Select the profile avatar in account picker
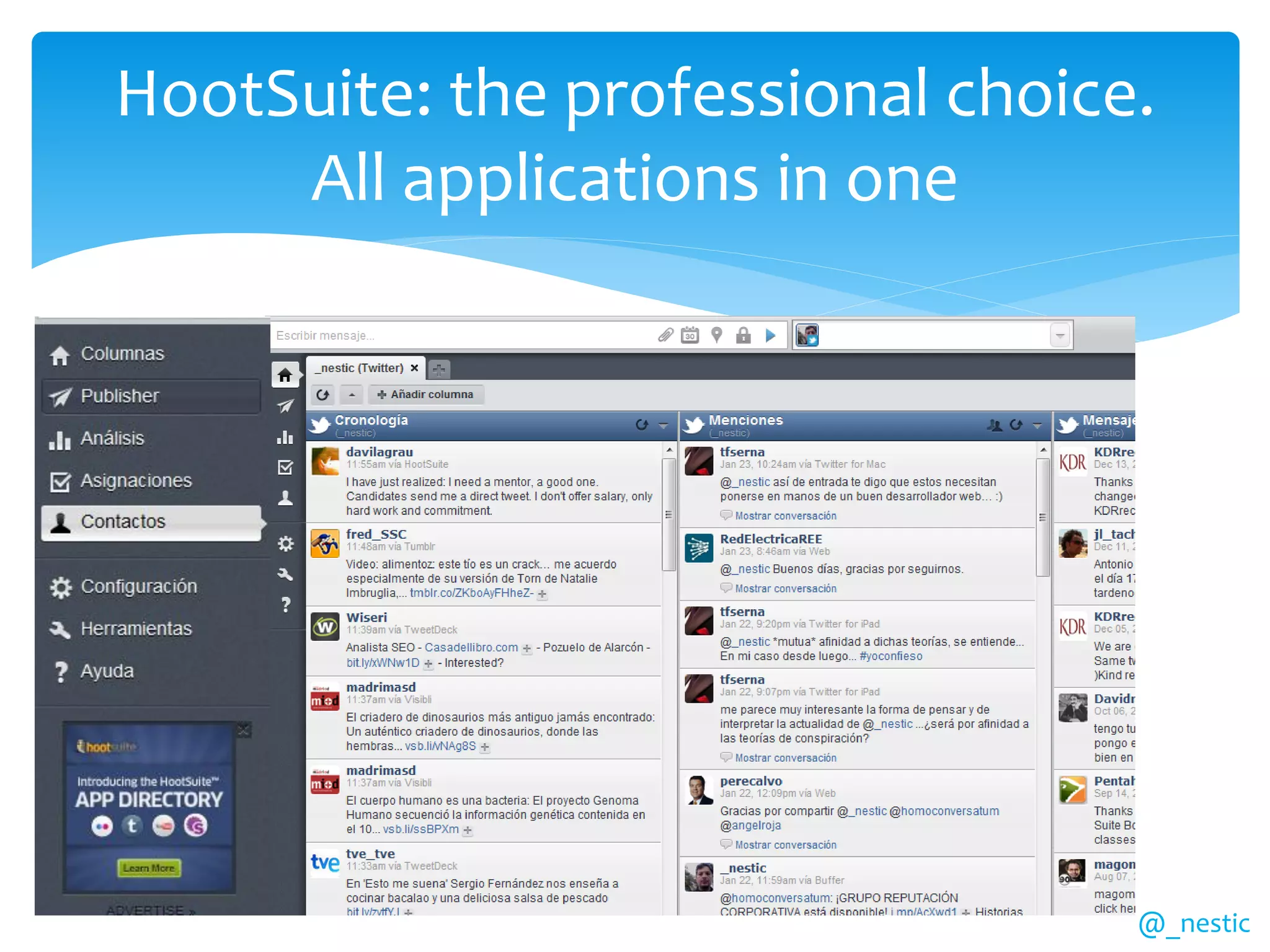Screen dimensions: 1270x952 pyautogui.click(x=807, y=335)
